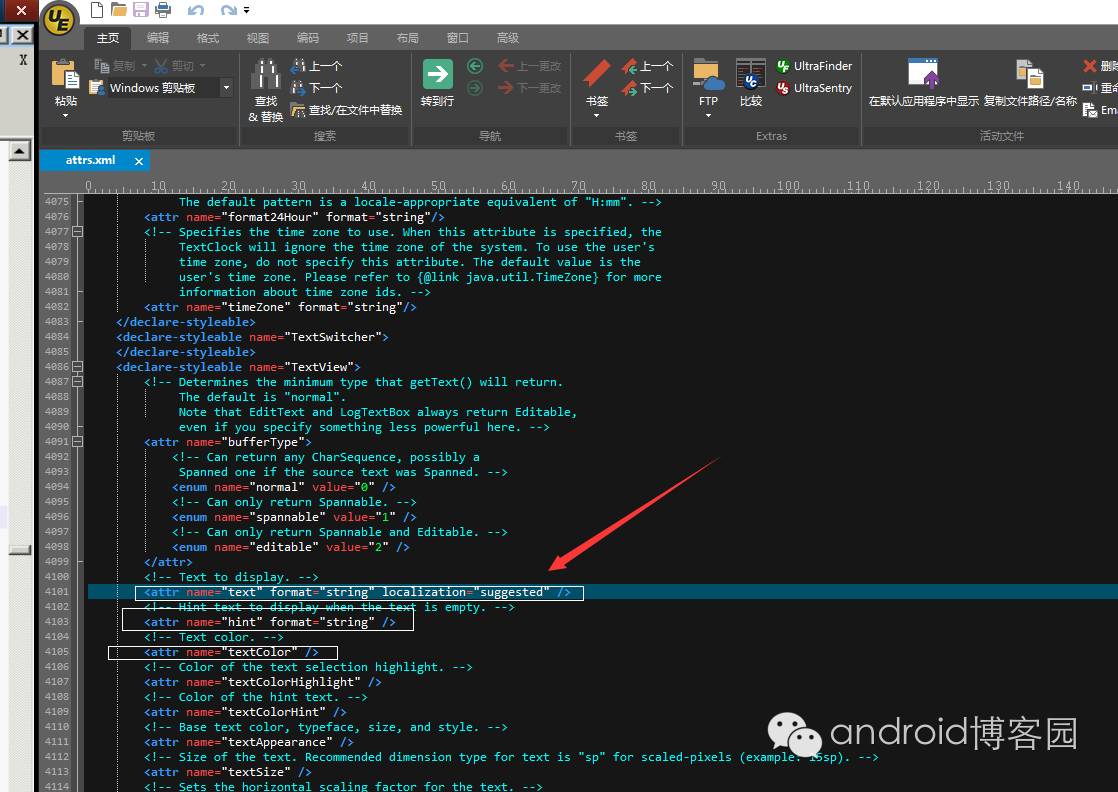Click 复制文件路径/名称
This screenshot has height=792, width=1118.
point(1030,83)
